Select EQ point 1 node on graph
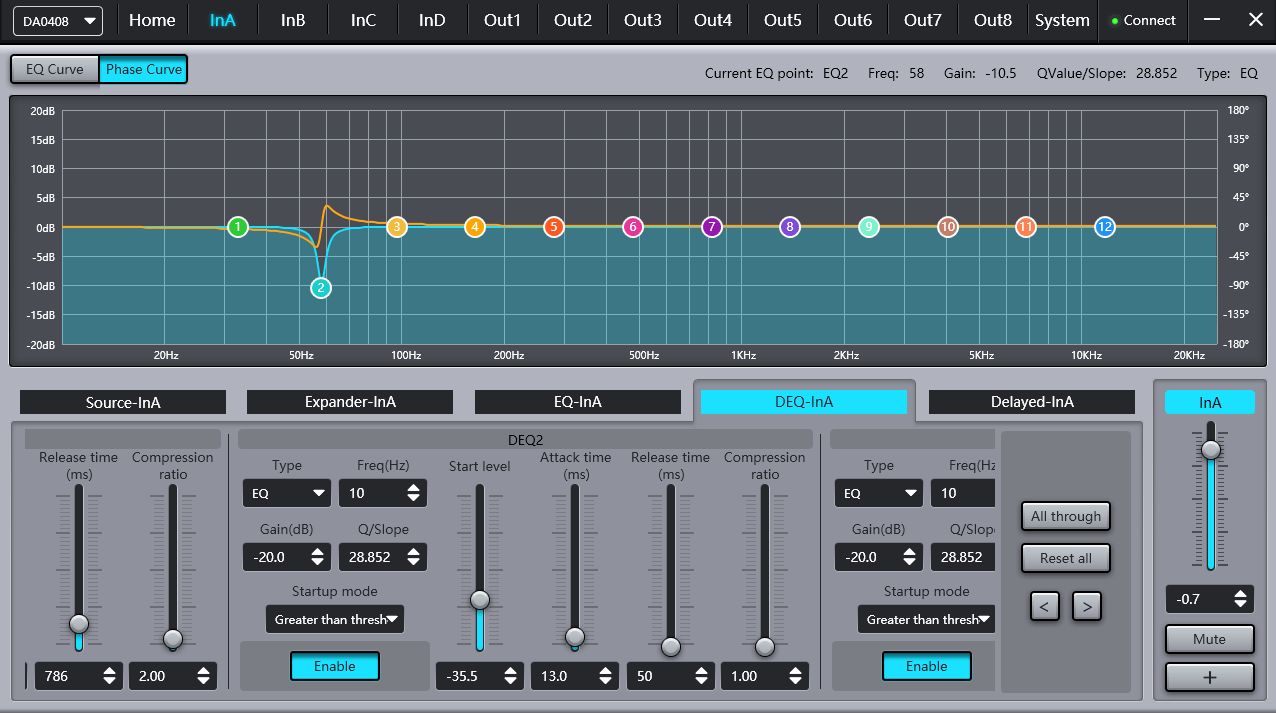1276x713 pixels. (x=237, y=227)
